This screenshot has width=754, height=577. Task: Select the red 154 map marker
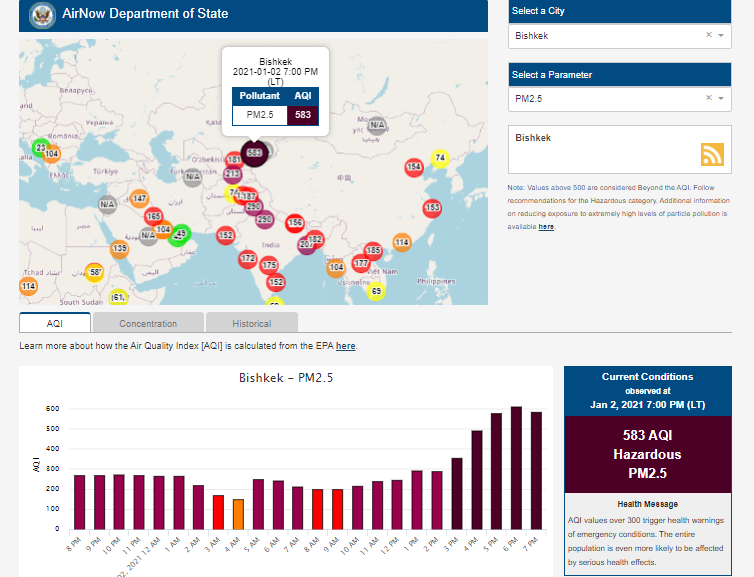click(x=414, y=167)
